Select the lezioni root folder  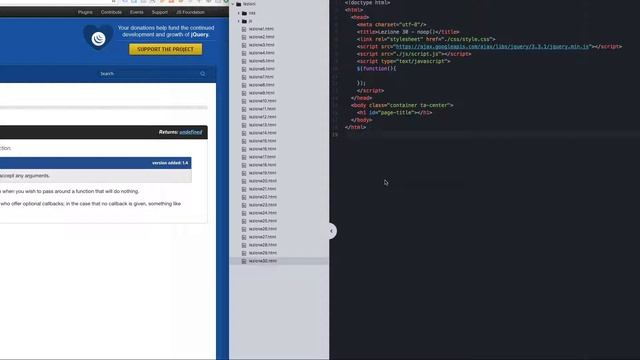pyautogui.click(x=249, y=4)
